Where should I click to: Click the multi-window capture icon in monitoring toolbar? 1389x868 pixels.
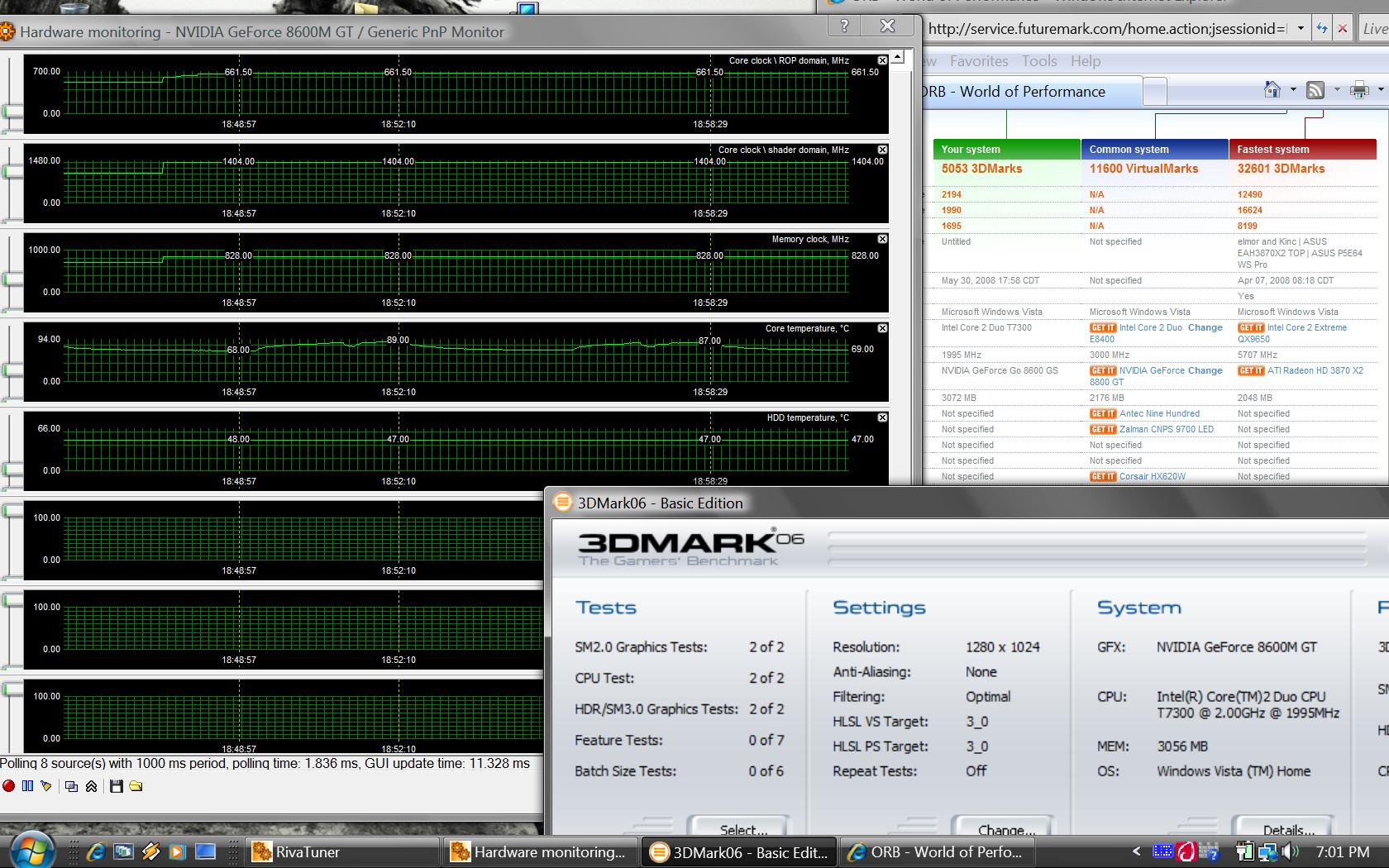71,786
